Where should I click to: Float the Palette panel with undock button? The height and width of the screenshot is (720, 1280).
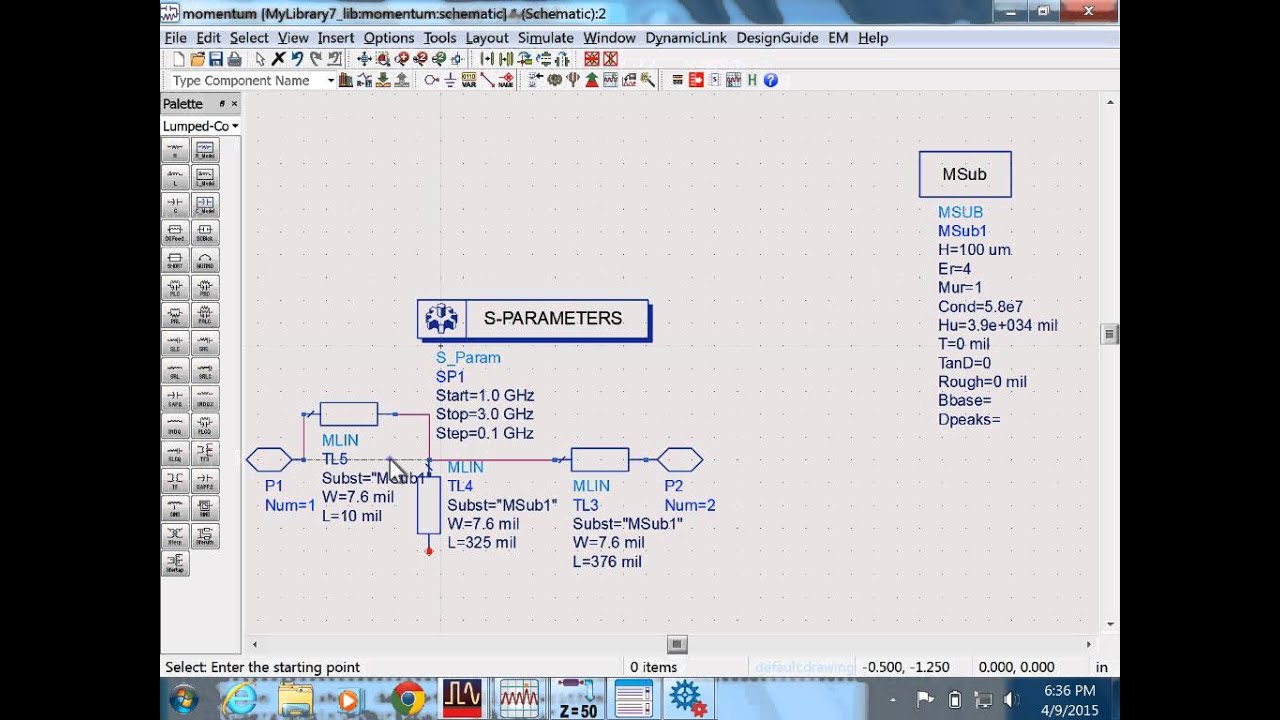click(x=222, y=104)
